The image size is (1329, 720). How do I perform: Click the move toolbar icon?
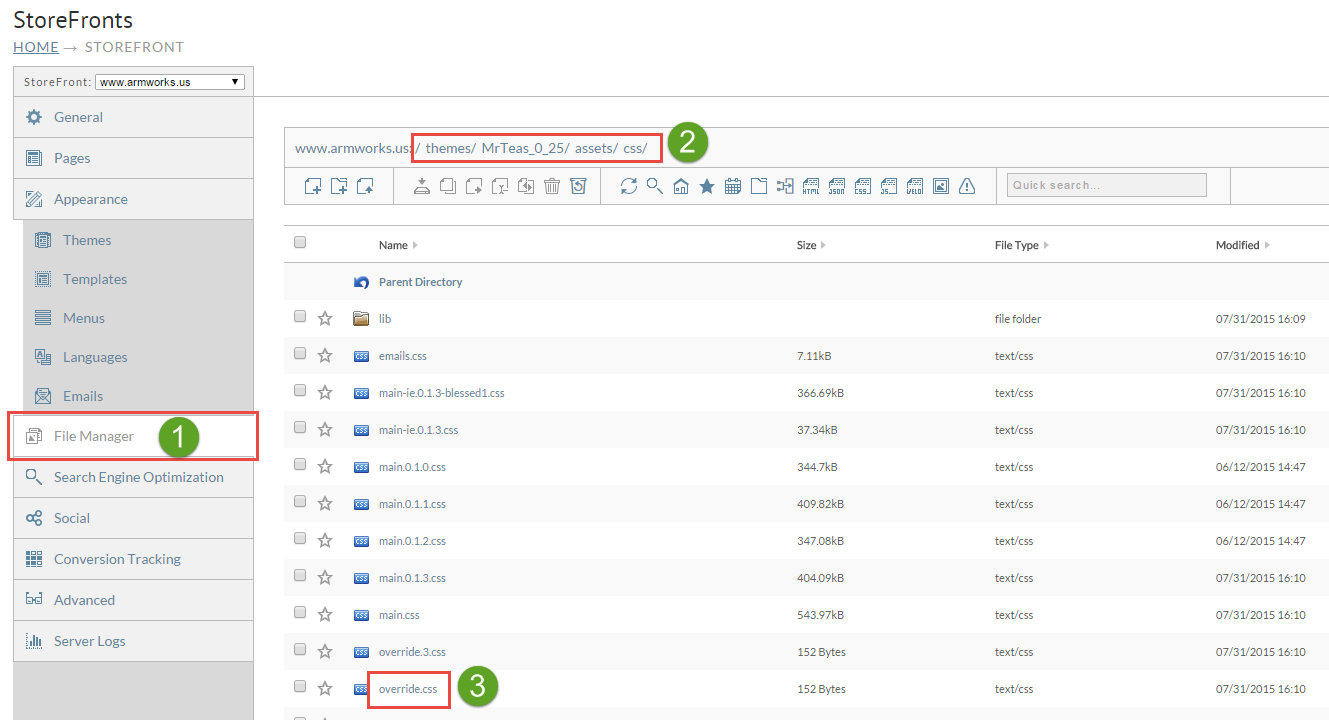[474, 186]
